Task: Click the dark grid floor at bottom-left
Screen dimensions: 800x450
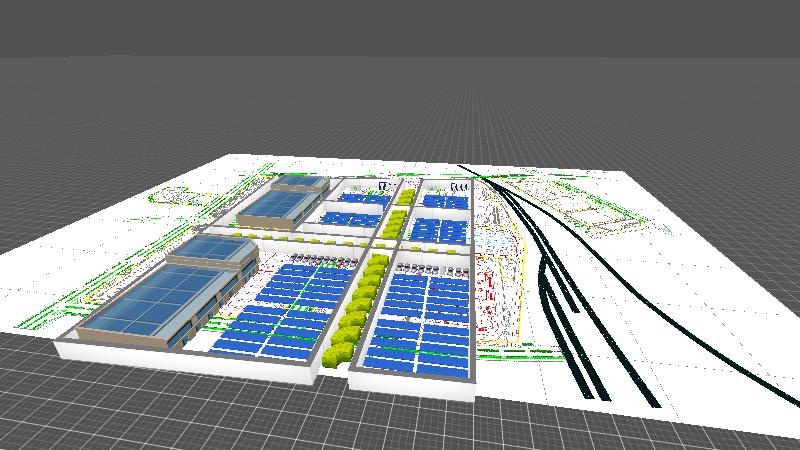Action: coord(100,400)
